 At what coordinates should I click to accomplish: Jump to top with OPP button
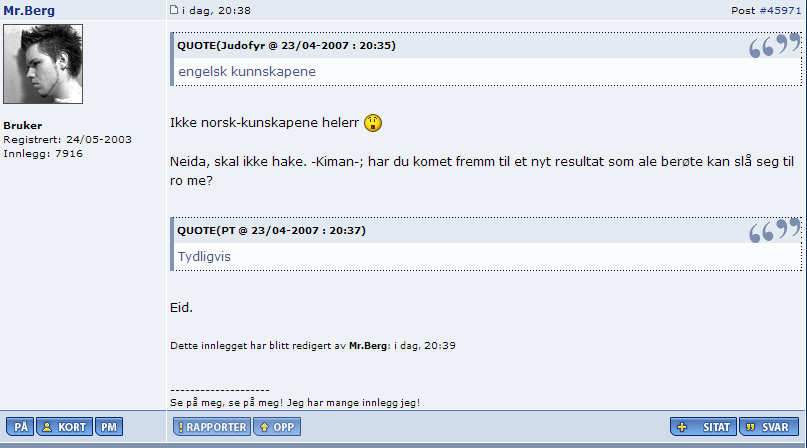(x=277, y=427)
